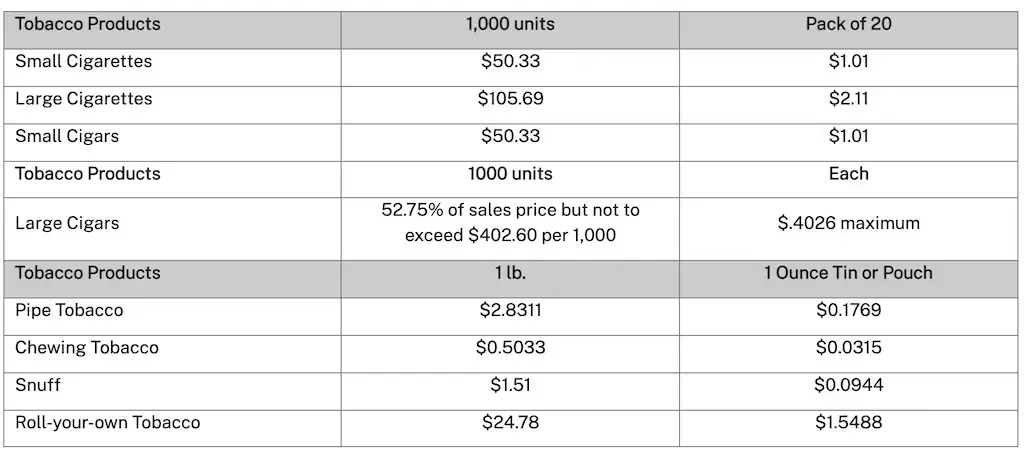1024x456 pixels.
Task: Select the 52.75% of sales price cell
Action: point(510,223)
